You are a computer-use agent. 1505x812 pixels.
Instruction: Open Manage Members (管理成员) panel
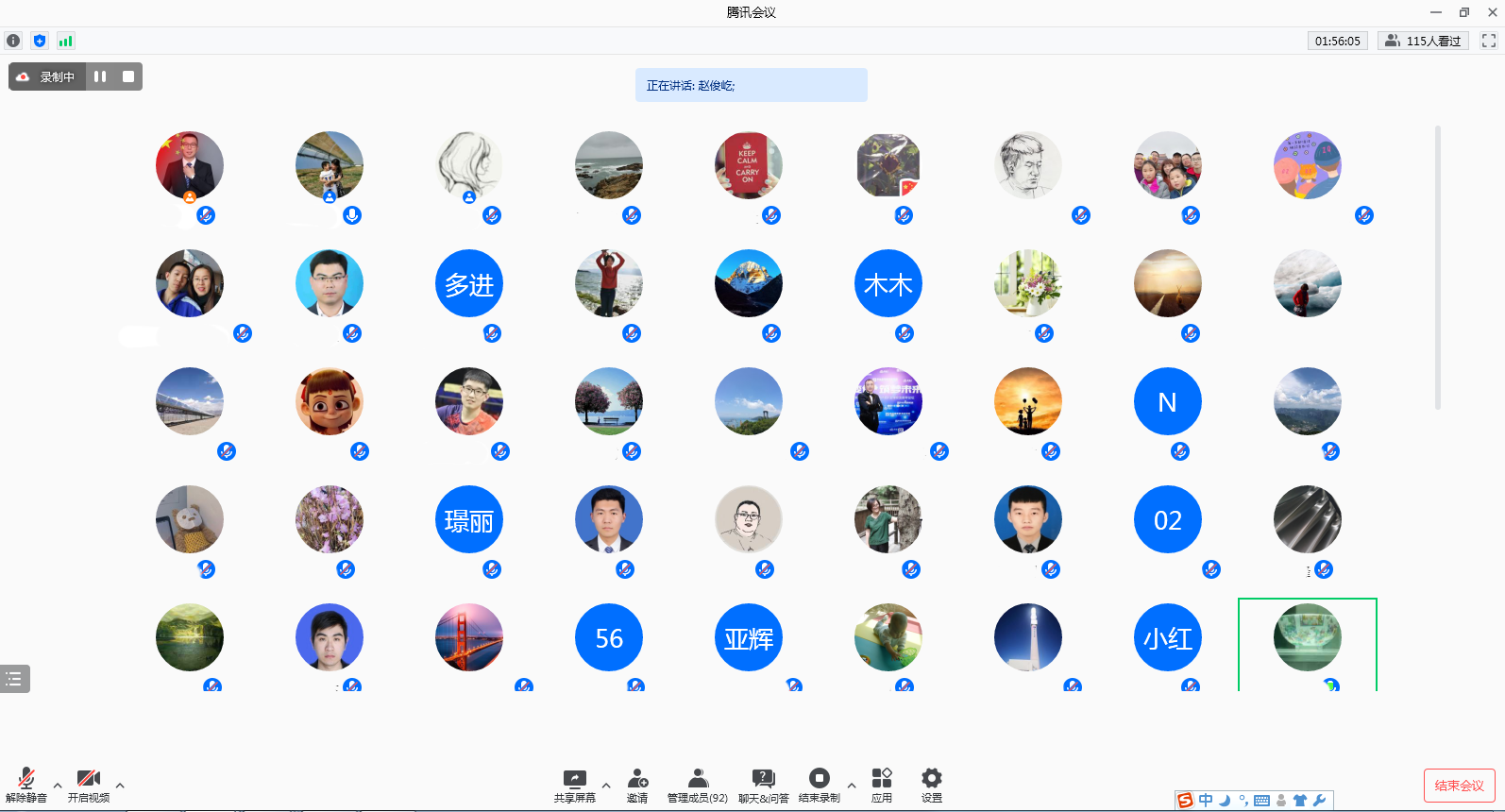698,784
